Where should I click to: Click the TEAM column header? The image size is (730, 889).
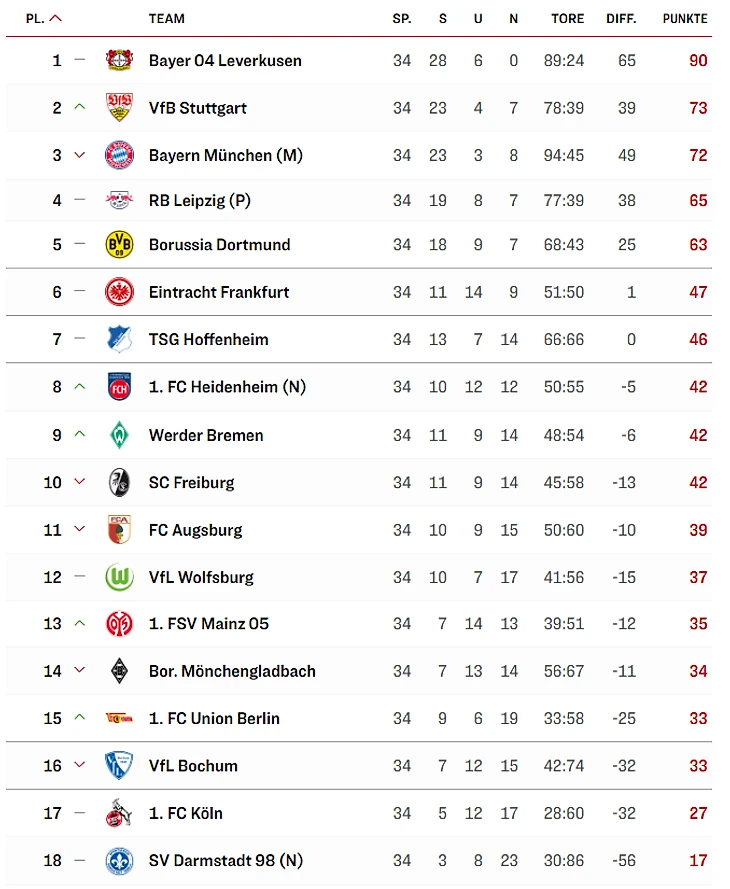pyautogui.click(x=166, y=18)
